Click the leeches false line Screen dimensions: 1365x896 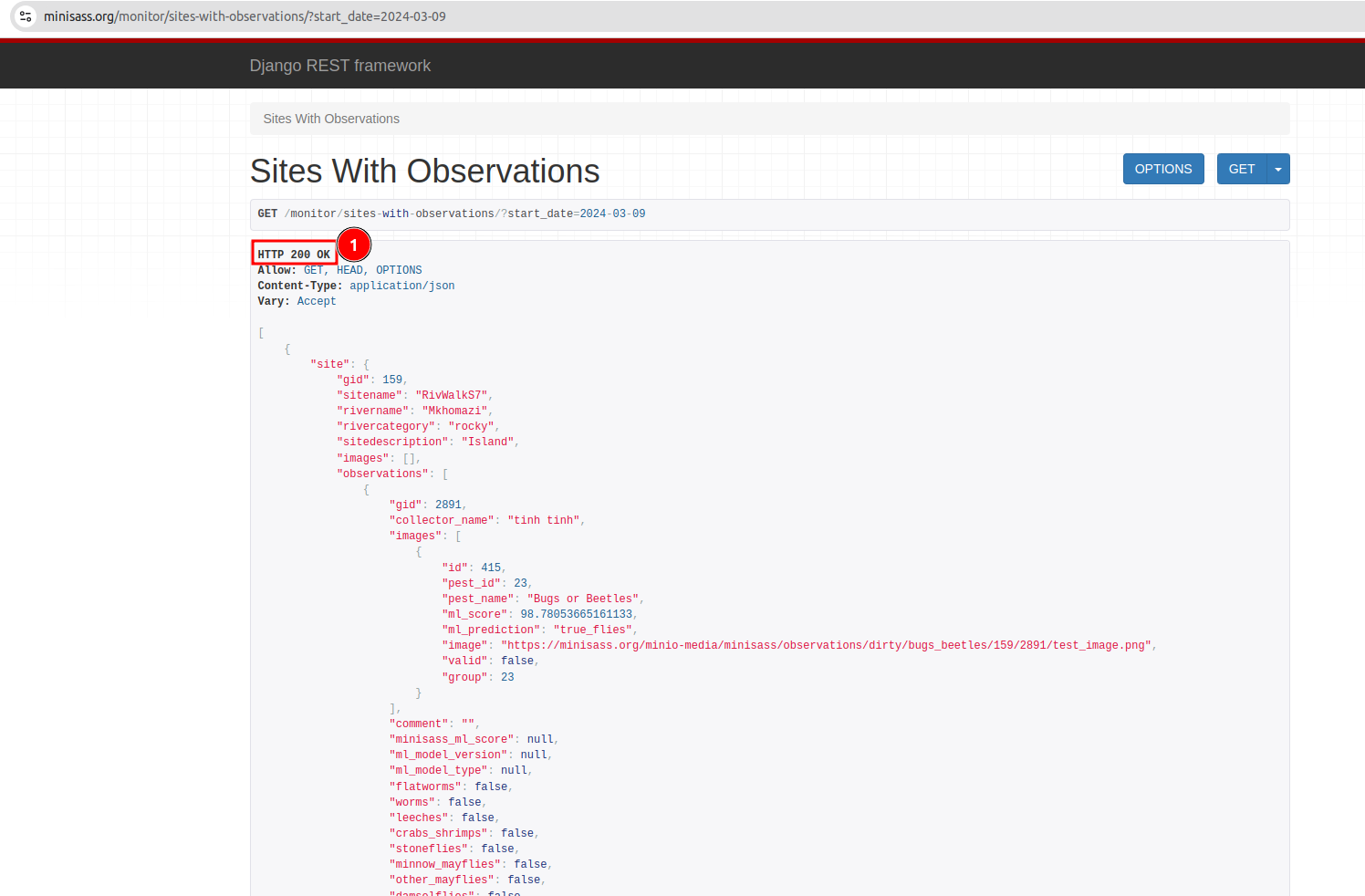pyautogui.click(x=444, y=818)
